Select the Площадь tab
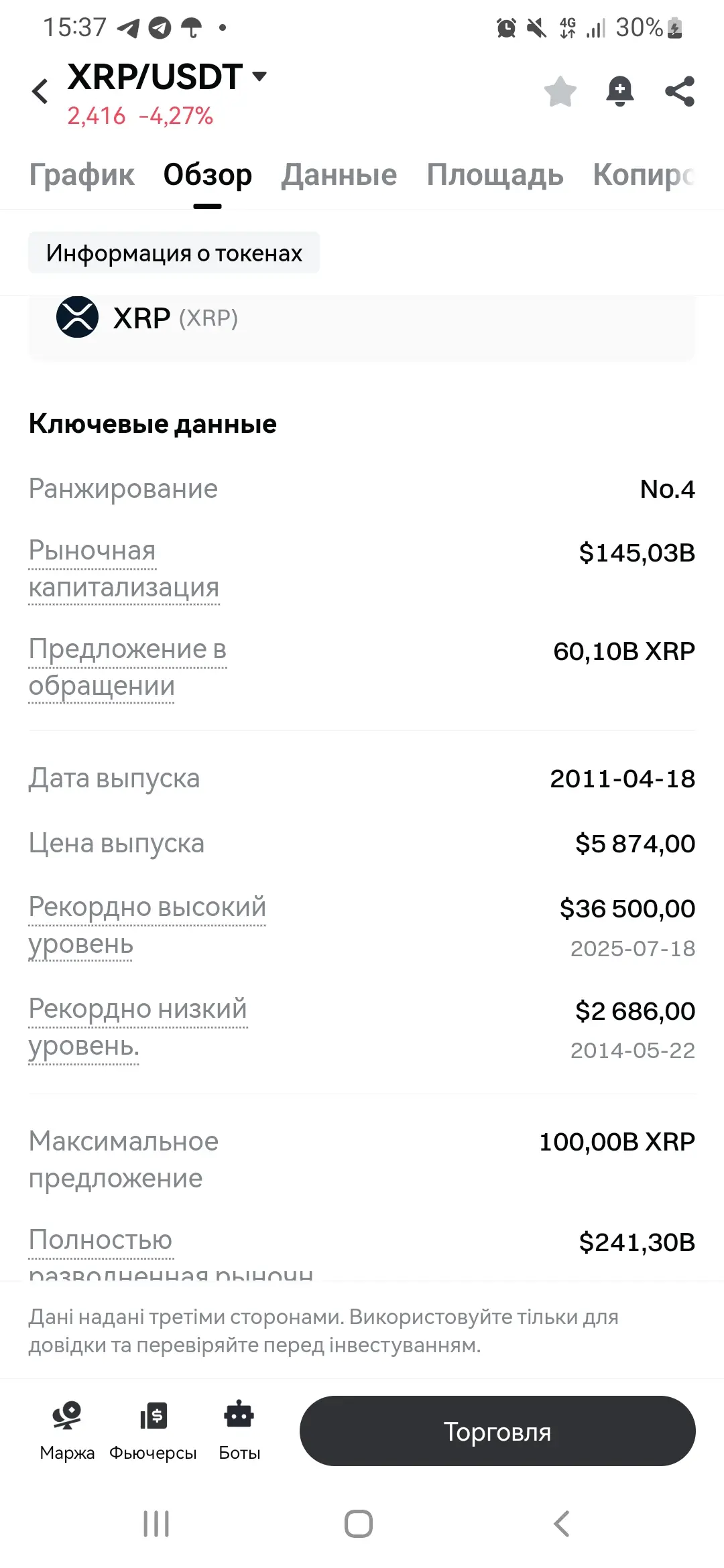The image size is (724, 1568). (x=495, y=175)
